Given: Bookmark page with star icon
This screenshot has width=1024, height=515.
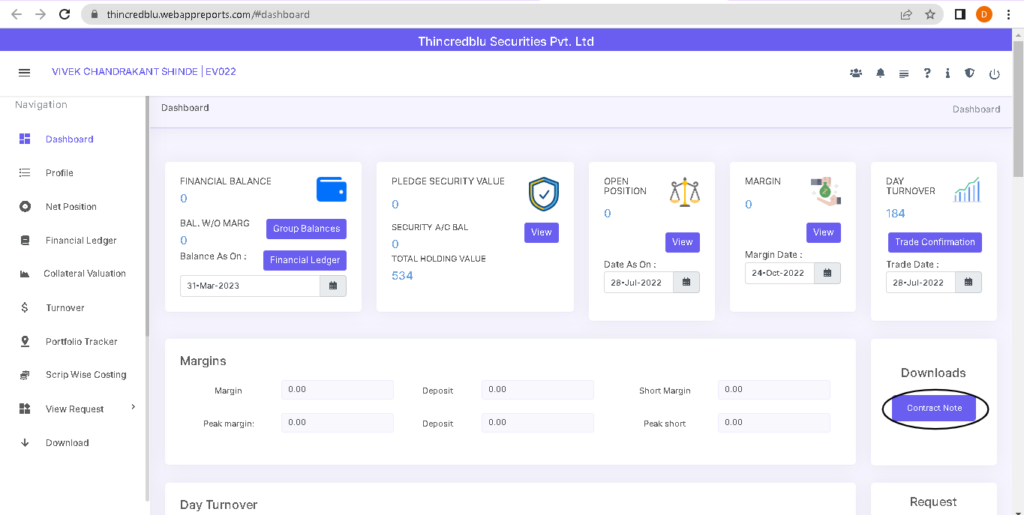Looking at the screenshot, I should point(930,14).
